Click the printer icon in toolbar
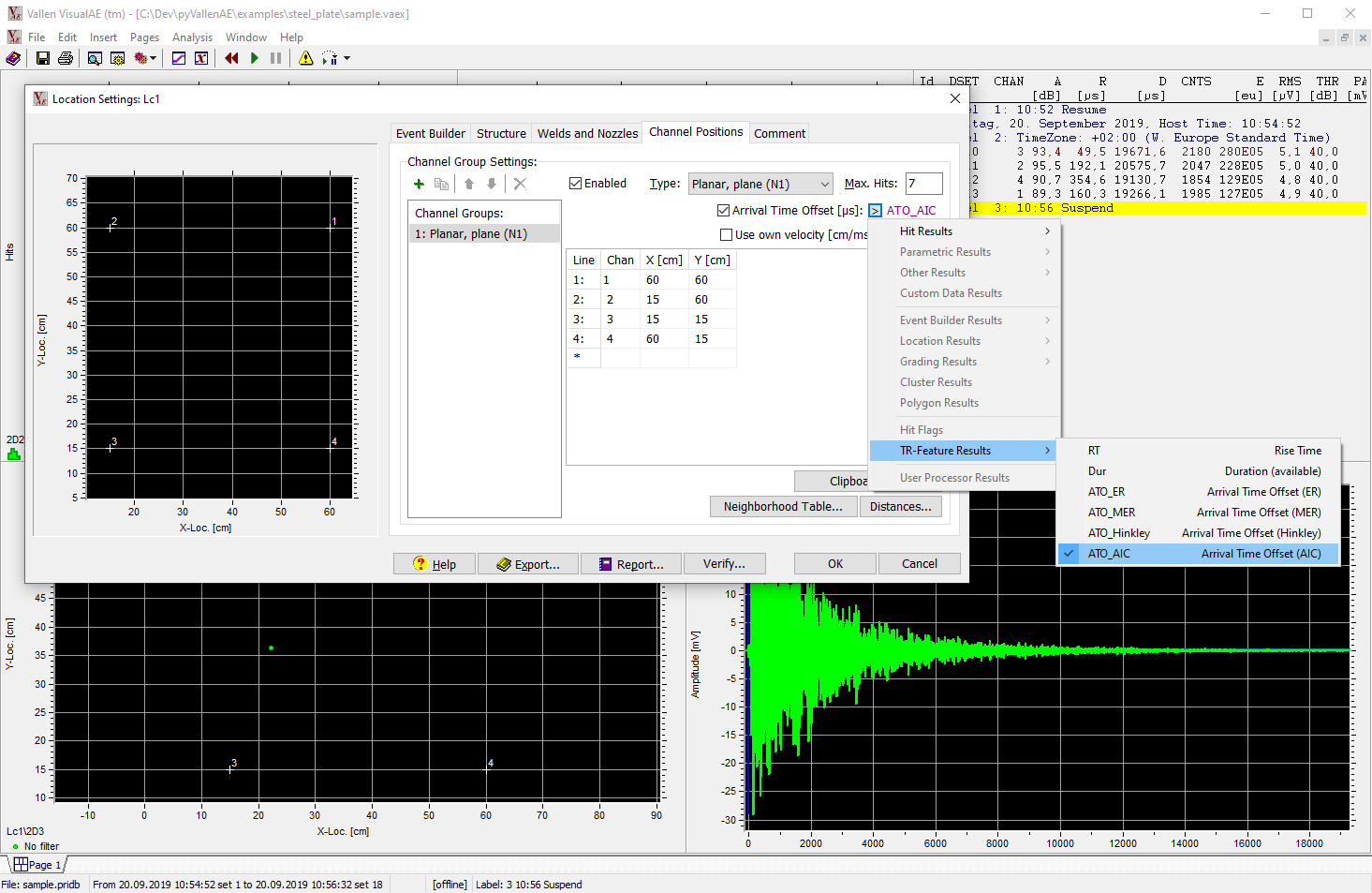The height and width of the screenshot is (893, 1372). pyautogui.click(x=66, y=58)
